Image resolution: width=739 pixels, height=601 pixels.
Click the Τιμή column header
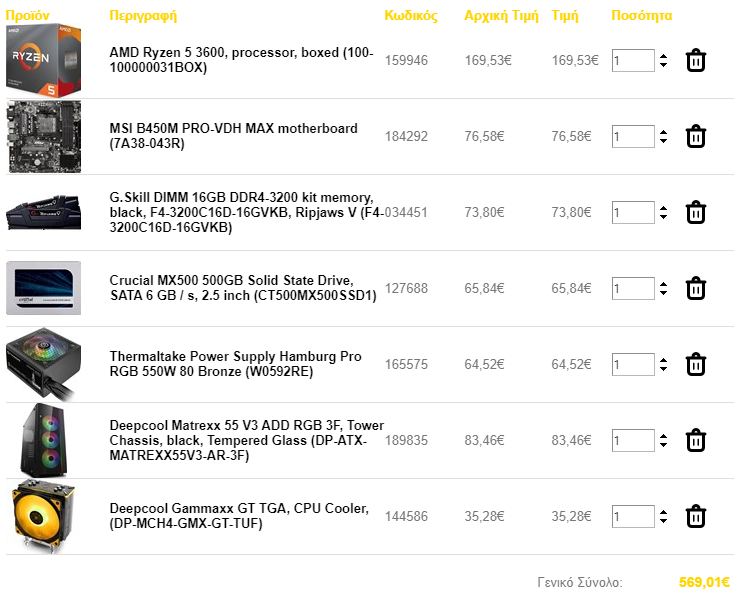(x=565, y=16)
